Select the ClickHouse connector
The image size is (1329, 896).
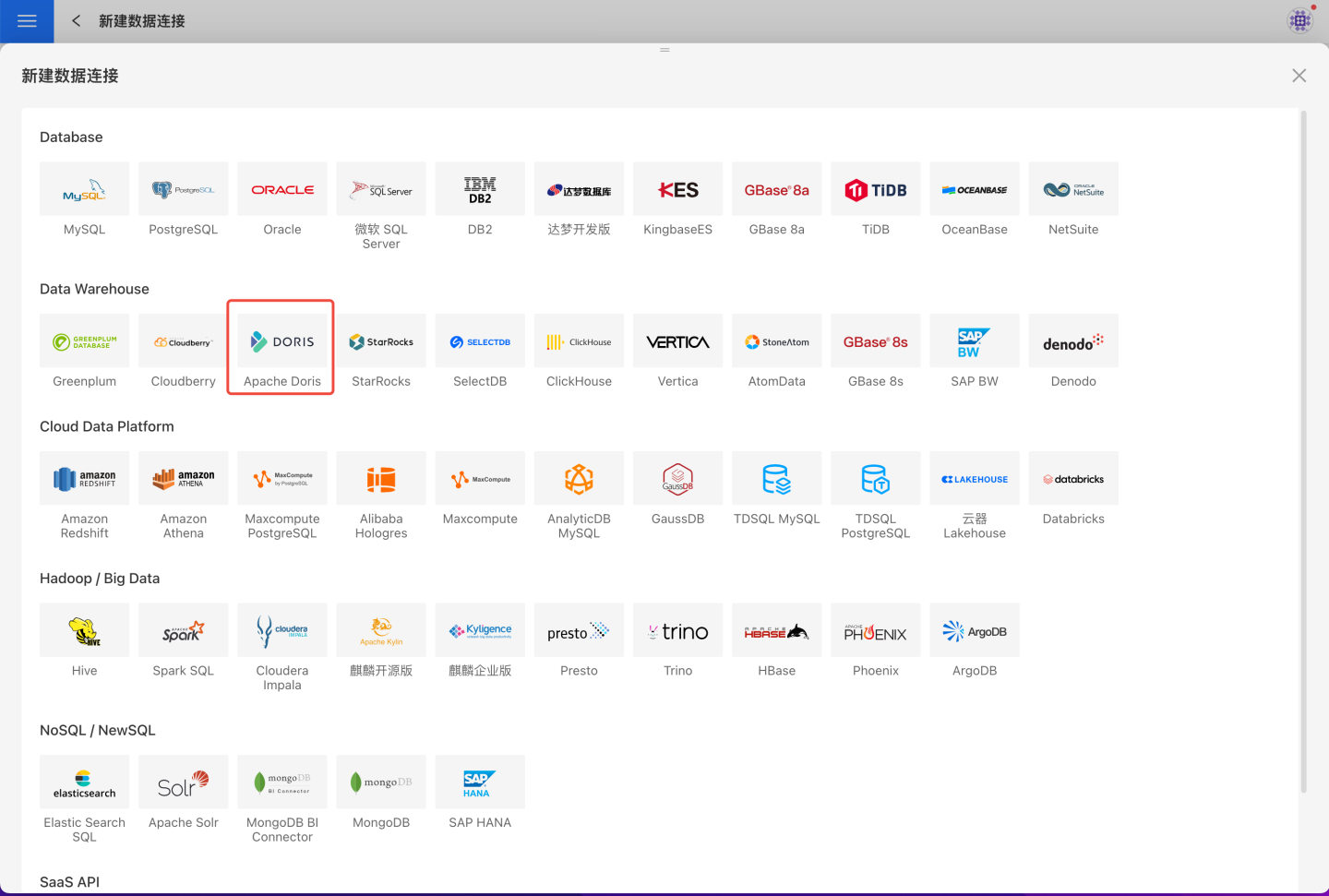click(x=579, y=342)
